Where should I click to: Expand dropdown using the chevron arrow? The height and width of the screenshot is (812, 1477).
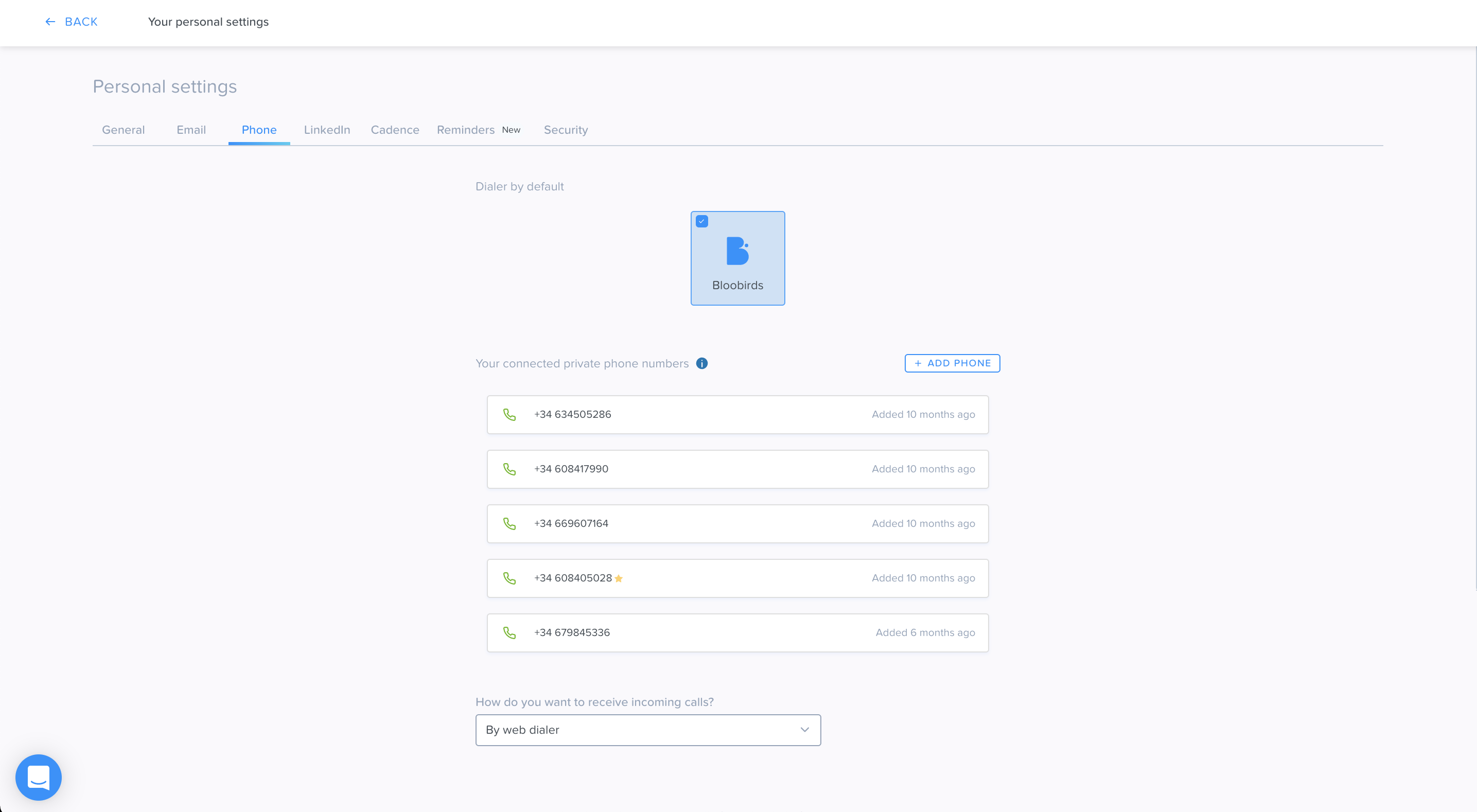(804, 730)
